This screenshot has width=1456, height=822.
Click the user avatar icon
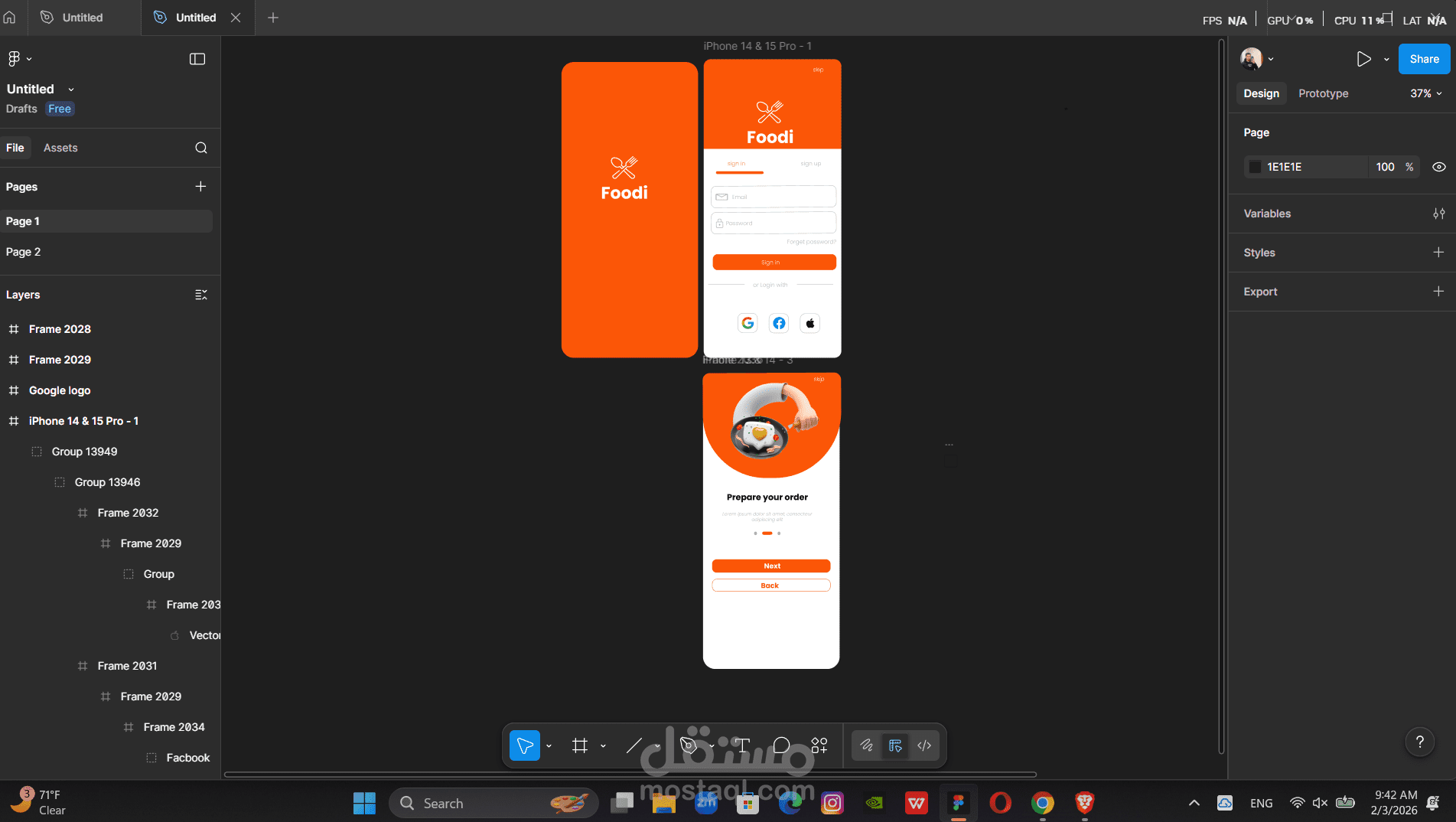point(1251,58)
